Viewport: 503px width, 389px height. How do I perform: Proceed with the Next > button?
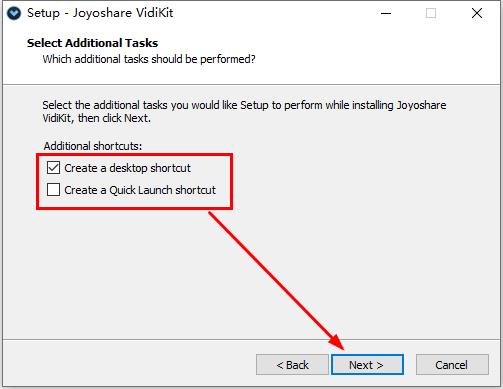click(x=367, y=365)
